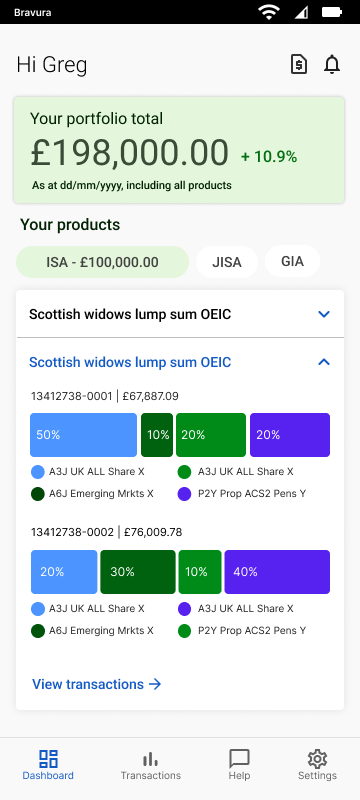Image resolution: width=360 pixels, height=800 pixels.
Task: Open Settings gear icon
Action: point(317,759)
